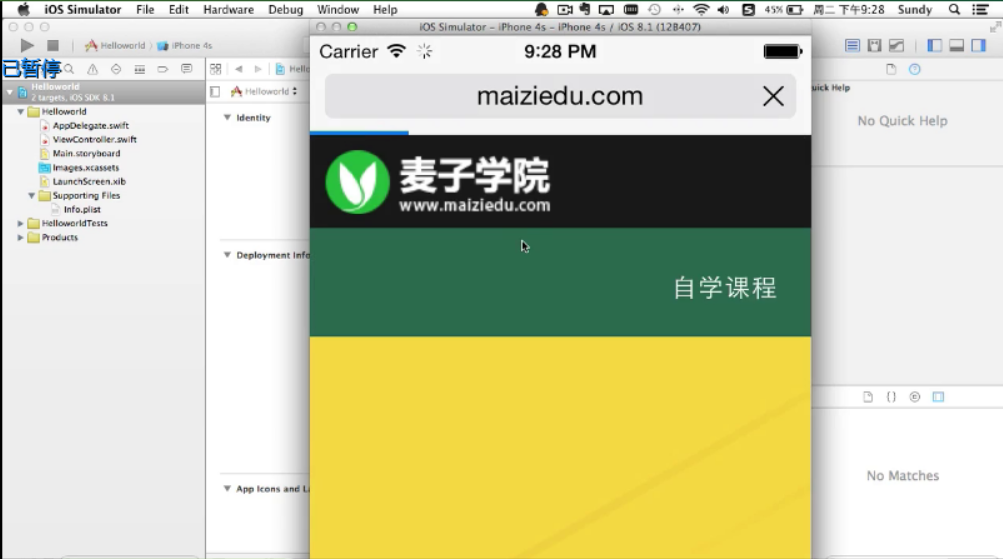Tap the 麦子学院 logo banner
This screenshot has width=1003, height=559.
pyautogui.click(x=438, y=182)
